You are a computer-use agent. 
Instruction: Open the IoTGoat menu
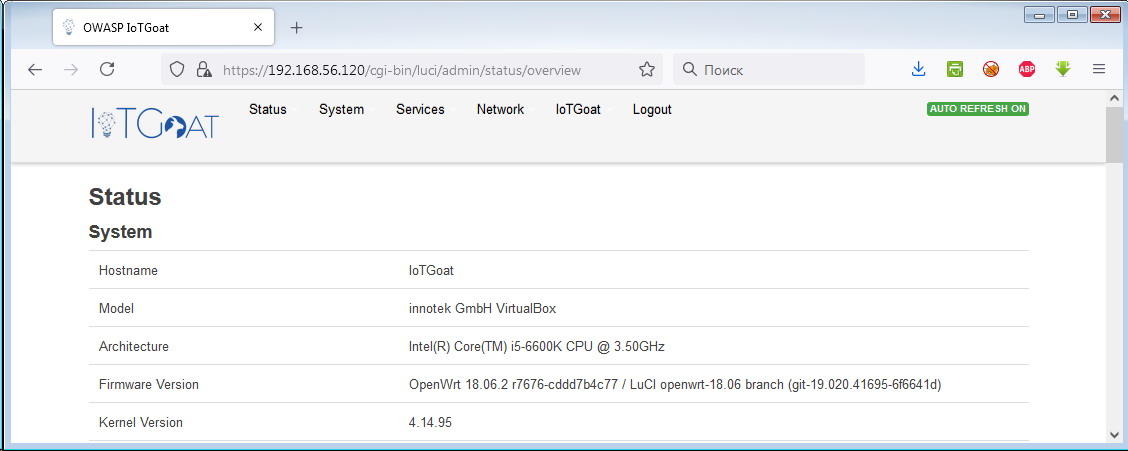pyautogui.click(x=578, y=109)
